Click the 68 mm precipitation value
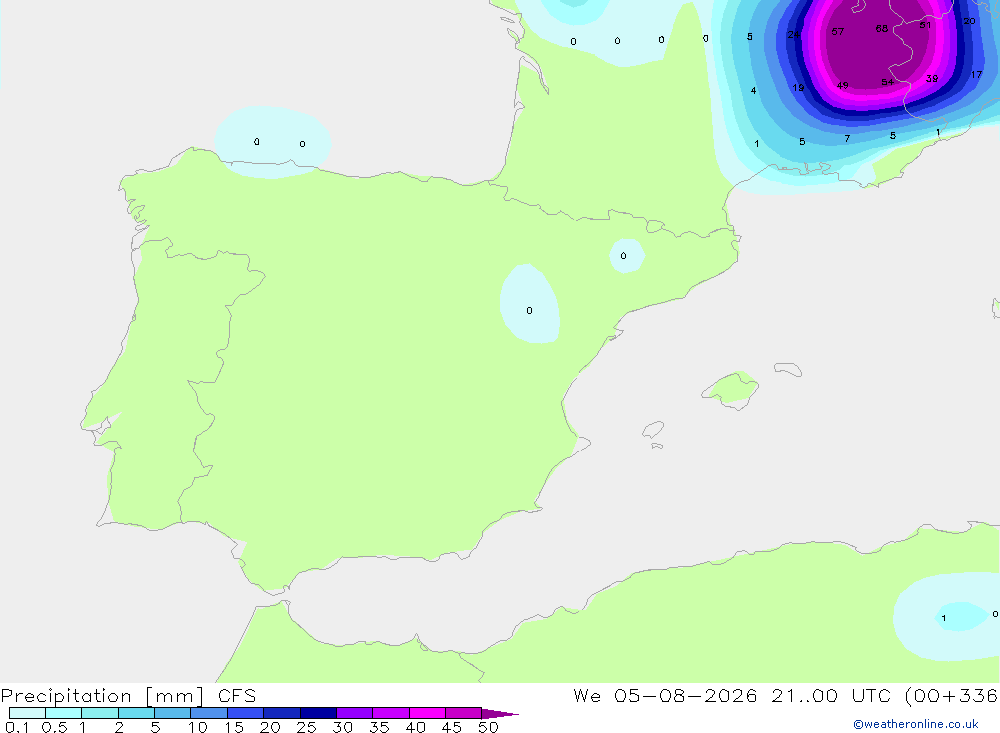 [881, 29]
